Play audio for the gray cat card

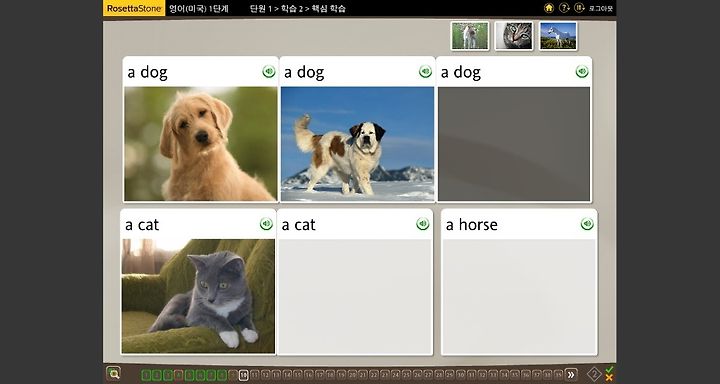pyautogui.click(x=266, y=224)
